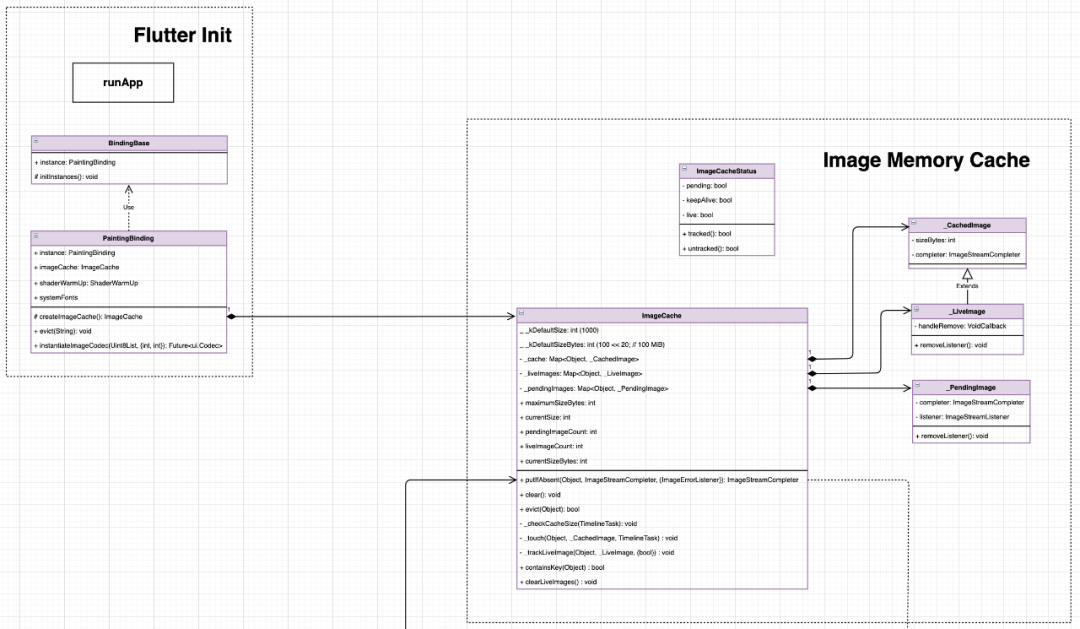Select the instantiateImageCodec method row
1080x629 pixels.
pos(129,346)
